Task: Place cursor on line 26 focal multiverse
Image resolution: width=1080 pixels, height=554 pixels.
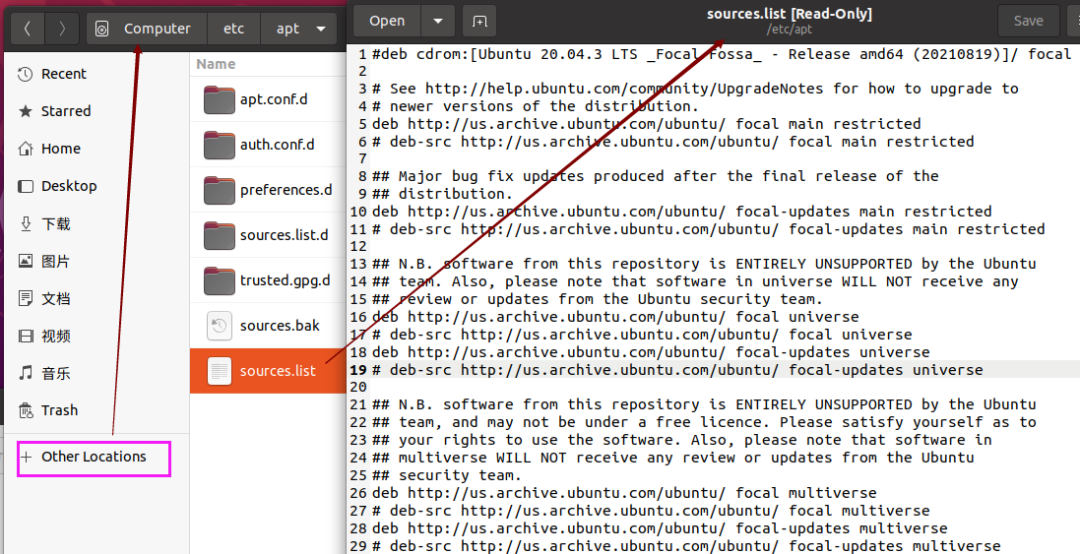Action: pos(624,493)
